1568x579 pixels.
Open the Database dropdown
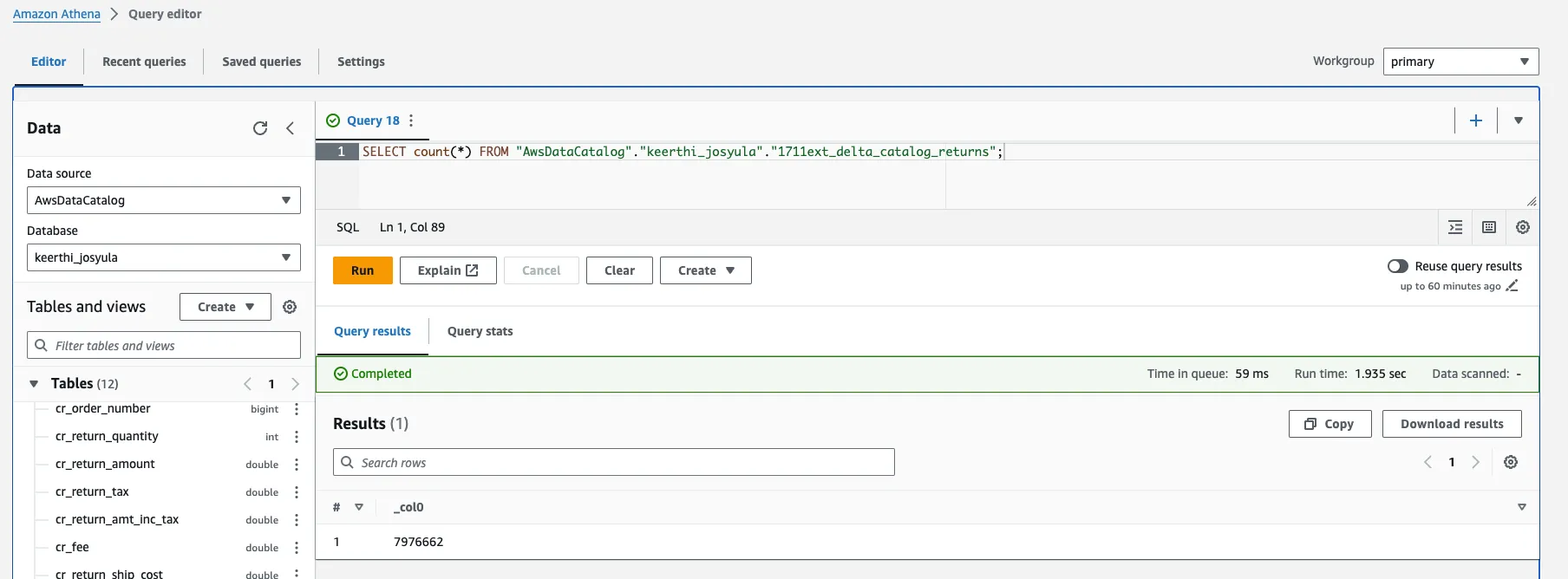click(x=163, y=257)
